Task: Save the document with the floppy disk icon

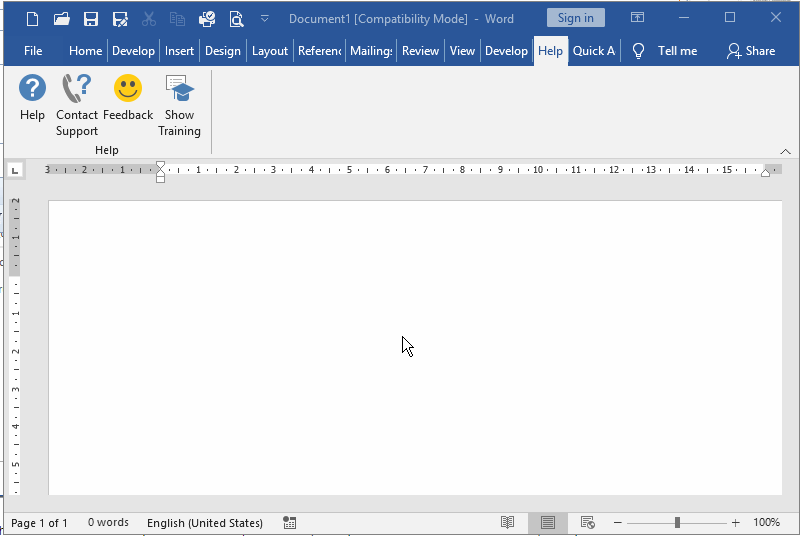Action: click(x=91, y=19)
